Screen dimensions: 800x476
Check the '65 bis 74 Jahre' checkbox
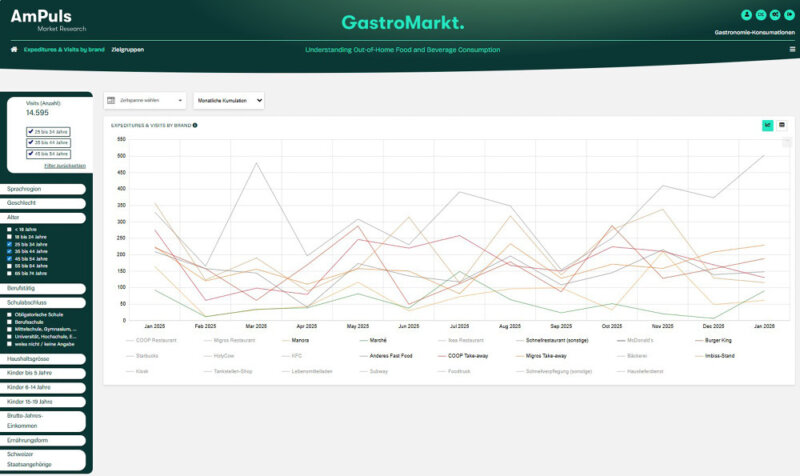(9, 273)
